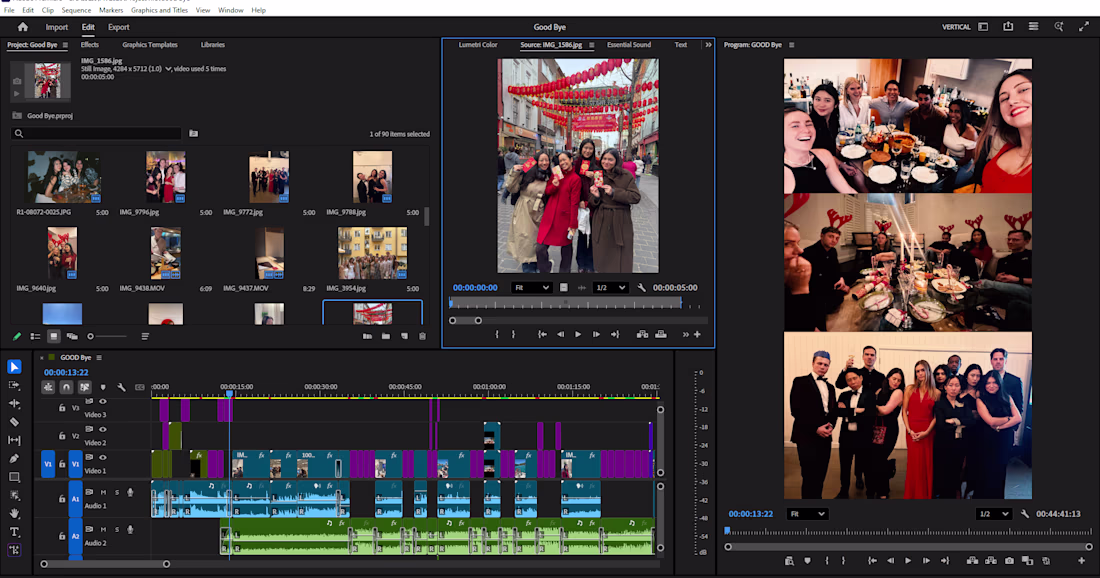Select the Rectangle shape tool

coord(14,477)
